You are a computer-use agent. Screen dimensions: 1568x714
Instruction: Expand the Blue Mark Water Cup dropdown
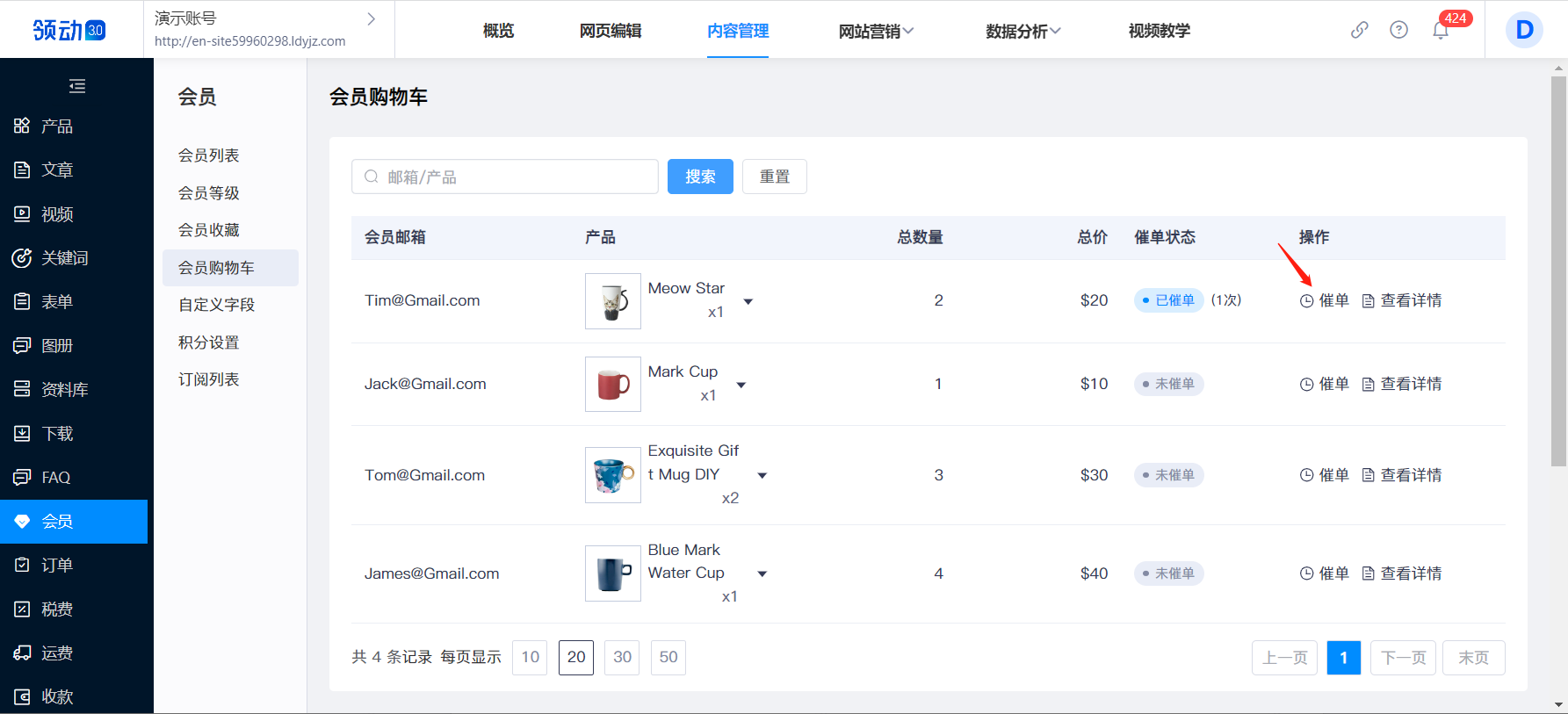coord(762,573)
